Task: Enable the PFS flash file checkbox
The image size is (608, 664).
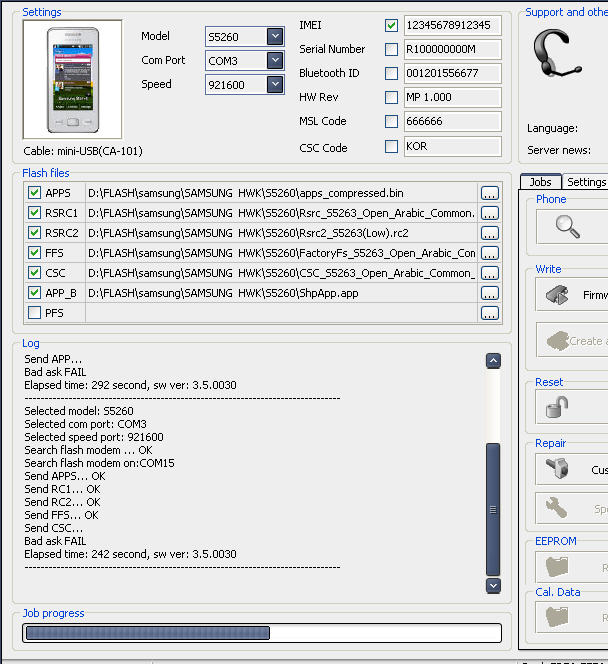Action: click(x=34, y=313)
